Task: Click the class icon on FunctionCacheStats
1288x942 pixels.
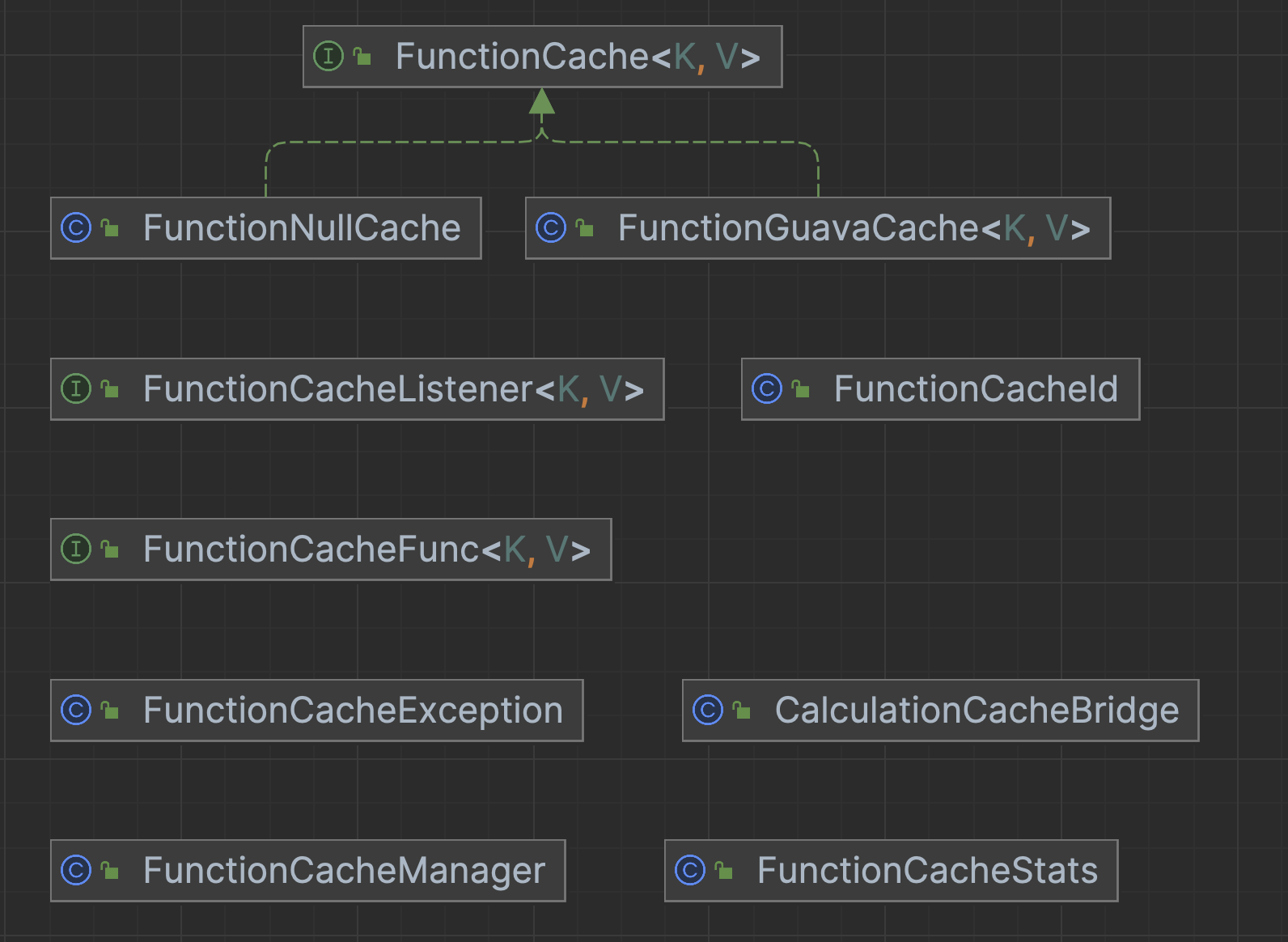Action: point(690,871)
